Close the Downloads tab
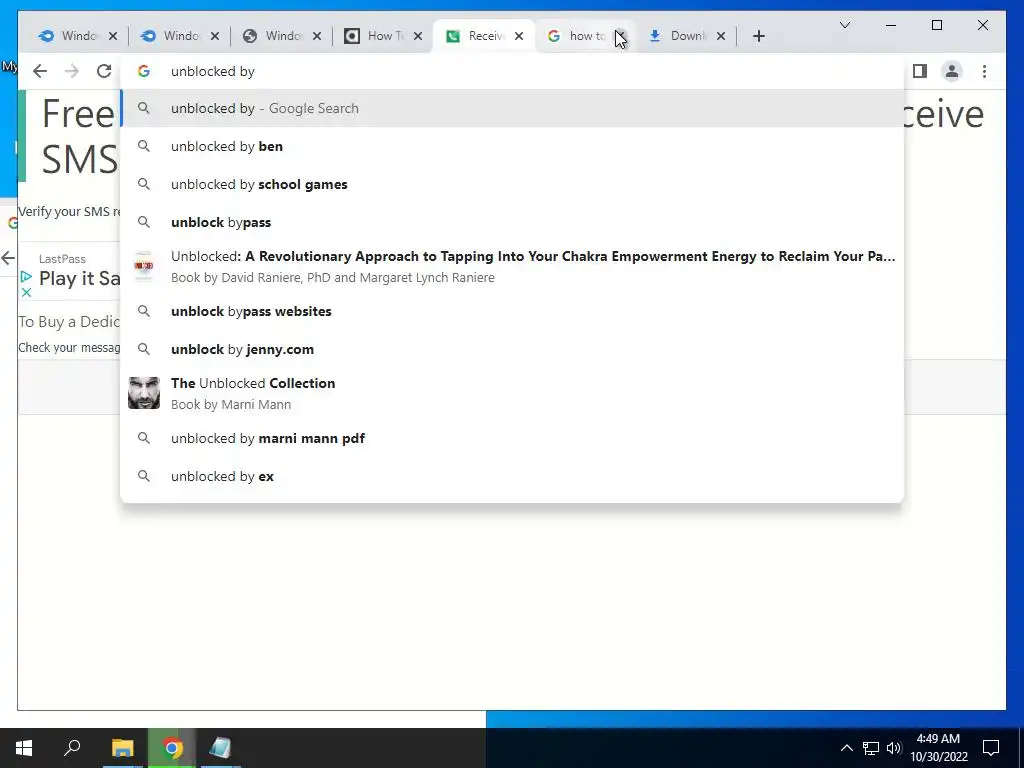Screen dimensions: 1024x768 721,36
